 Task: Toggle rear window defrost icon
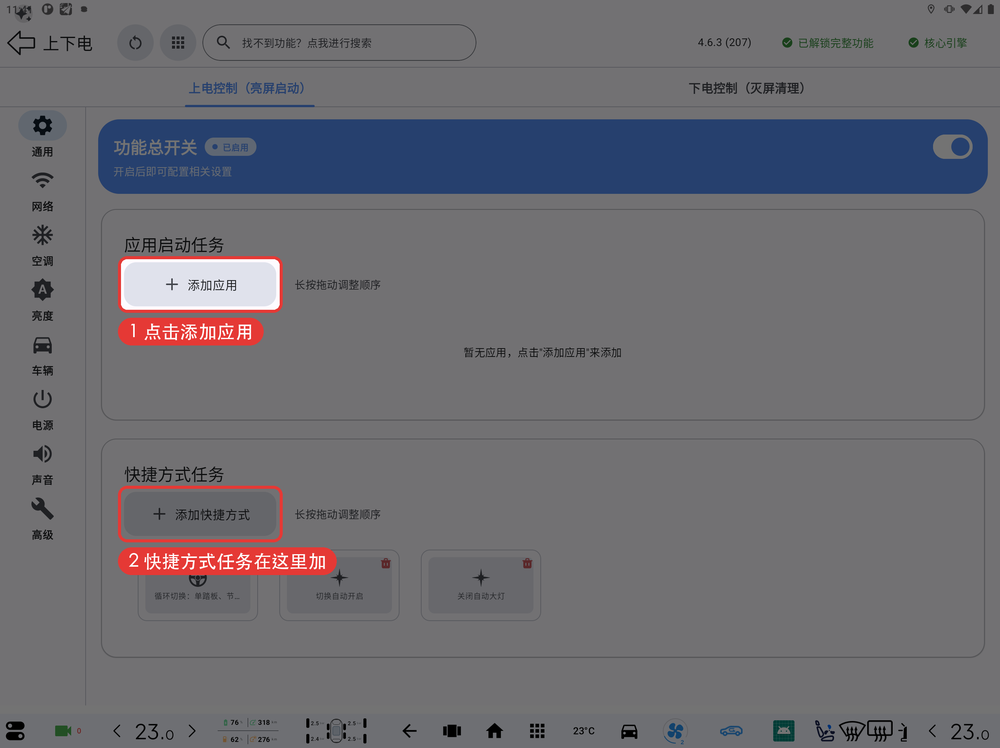click(x=880, y=731)
